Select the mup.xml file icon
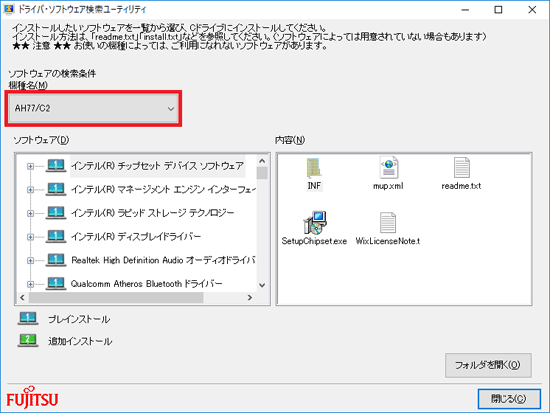550x413 pixels. [x=388, y=167]
